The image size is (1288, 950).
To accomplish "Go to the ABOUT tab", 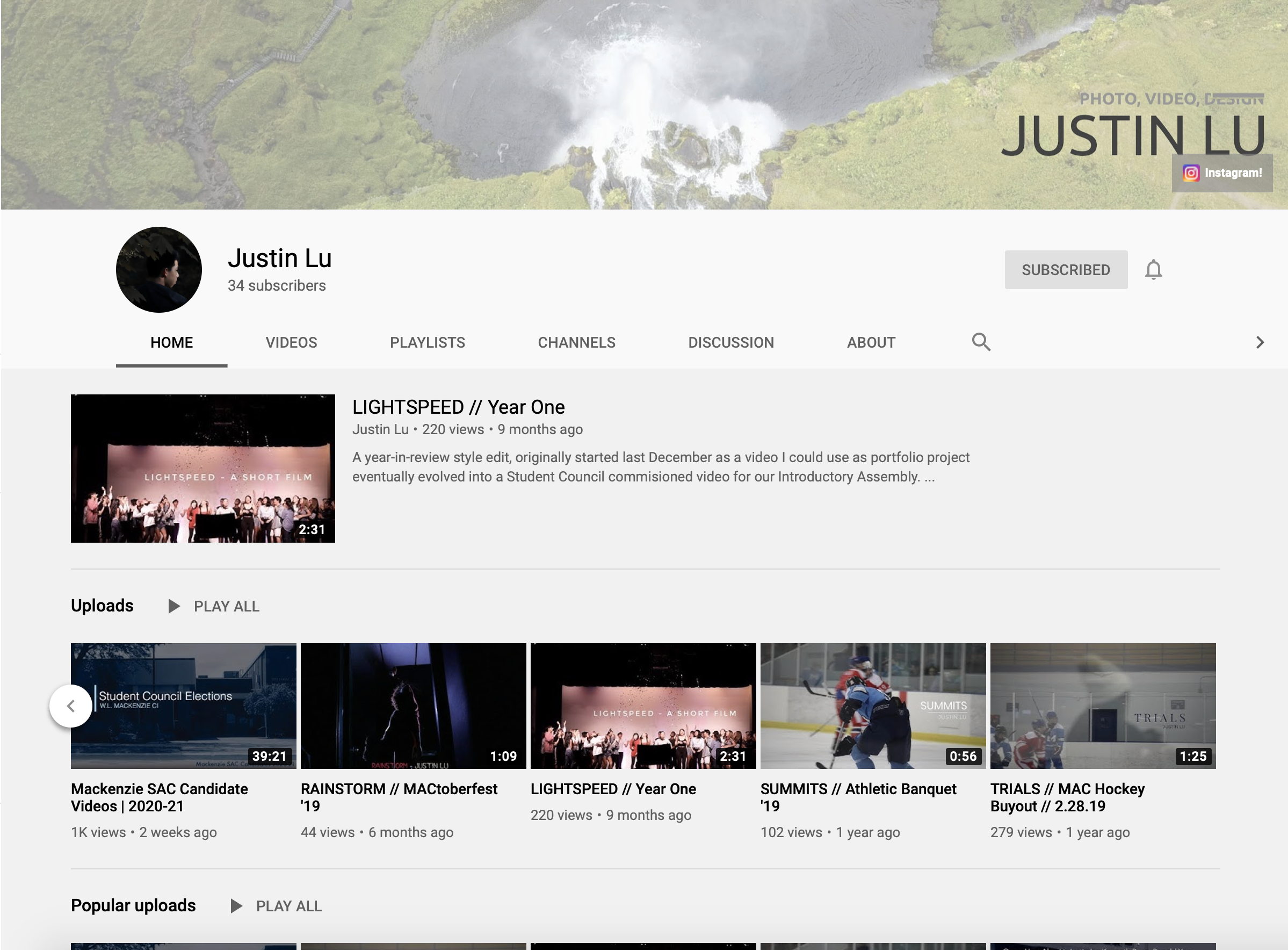I will point(871,343).
